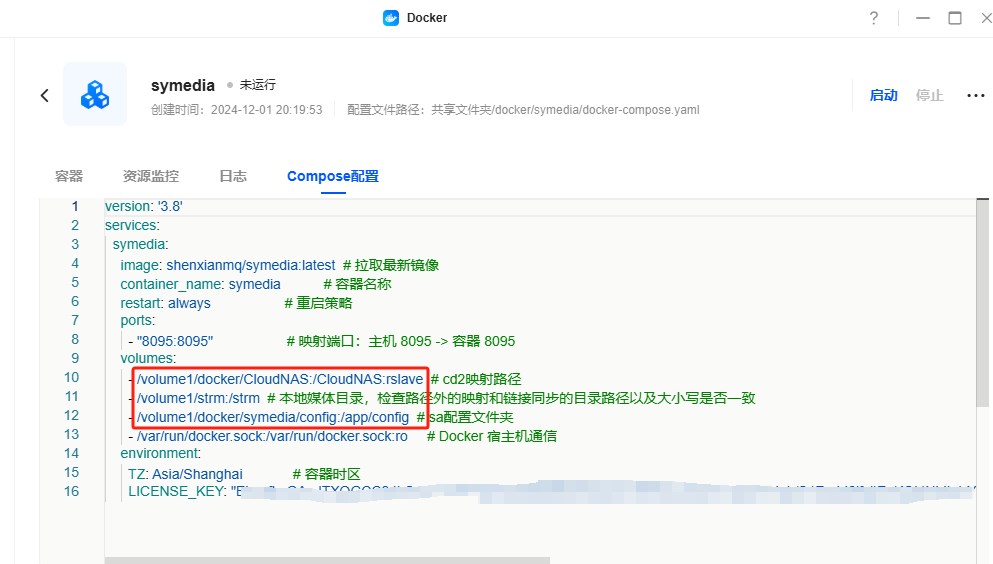Click the help question mark icon
Screen dimensions: 993x564
874,18
